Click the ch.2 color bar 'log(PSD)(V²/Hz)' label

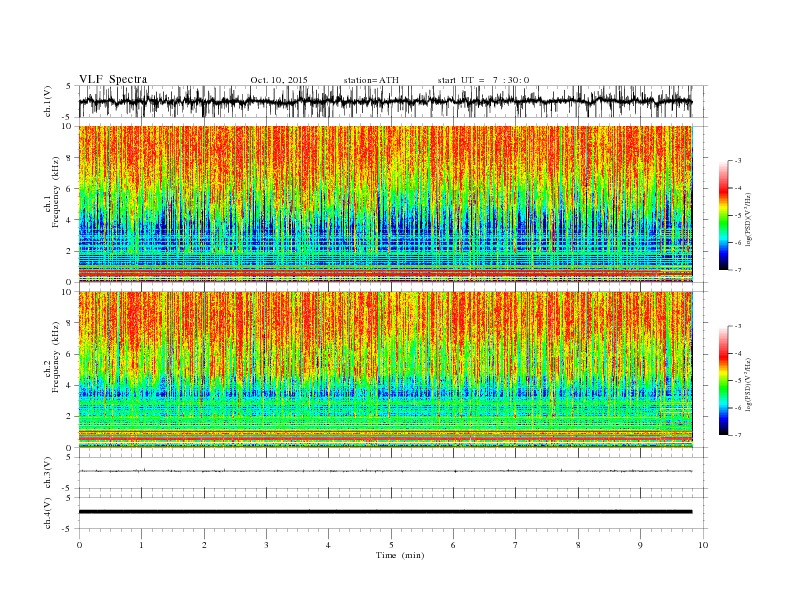[749, 384]
